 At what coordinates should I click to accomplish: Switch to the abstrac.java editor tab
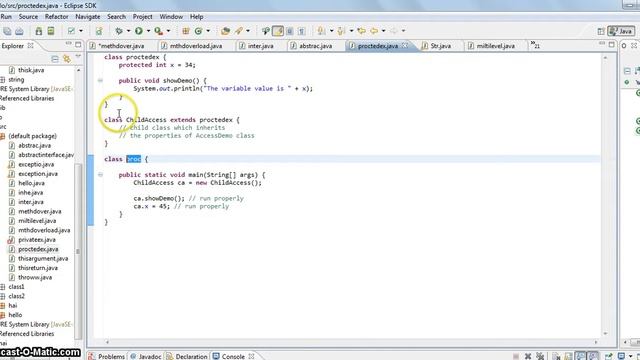[x=316, y=46]
